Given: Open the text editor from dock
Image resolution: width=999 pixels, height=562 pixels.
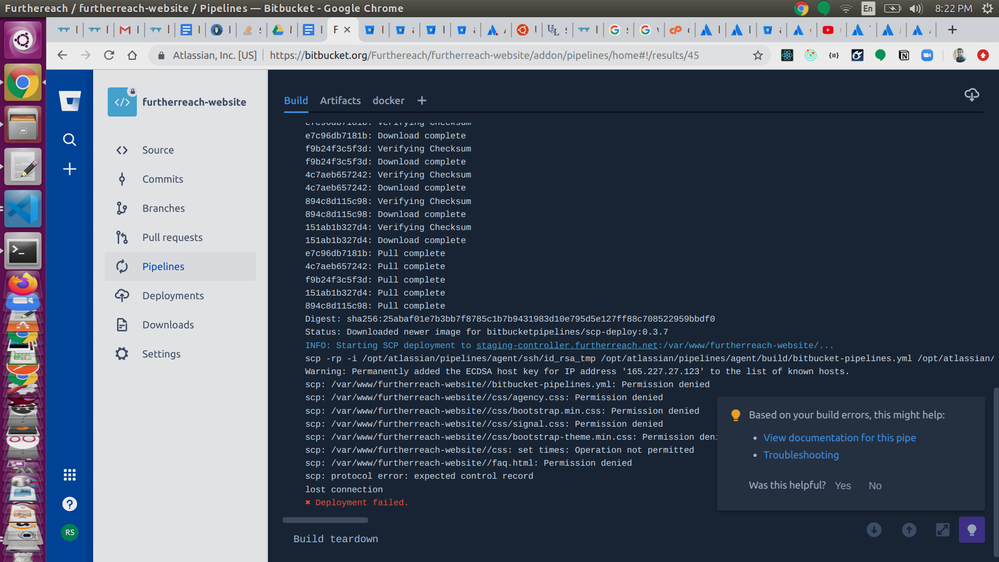Looking at the screenshot, I should pyautogui.click(x=23, y=167).
